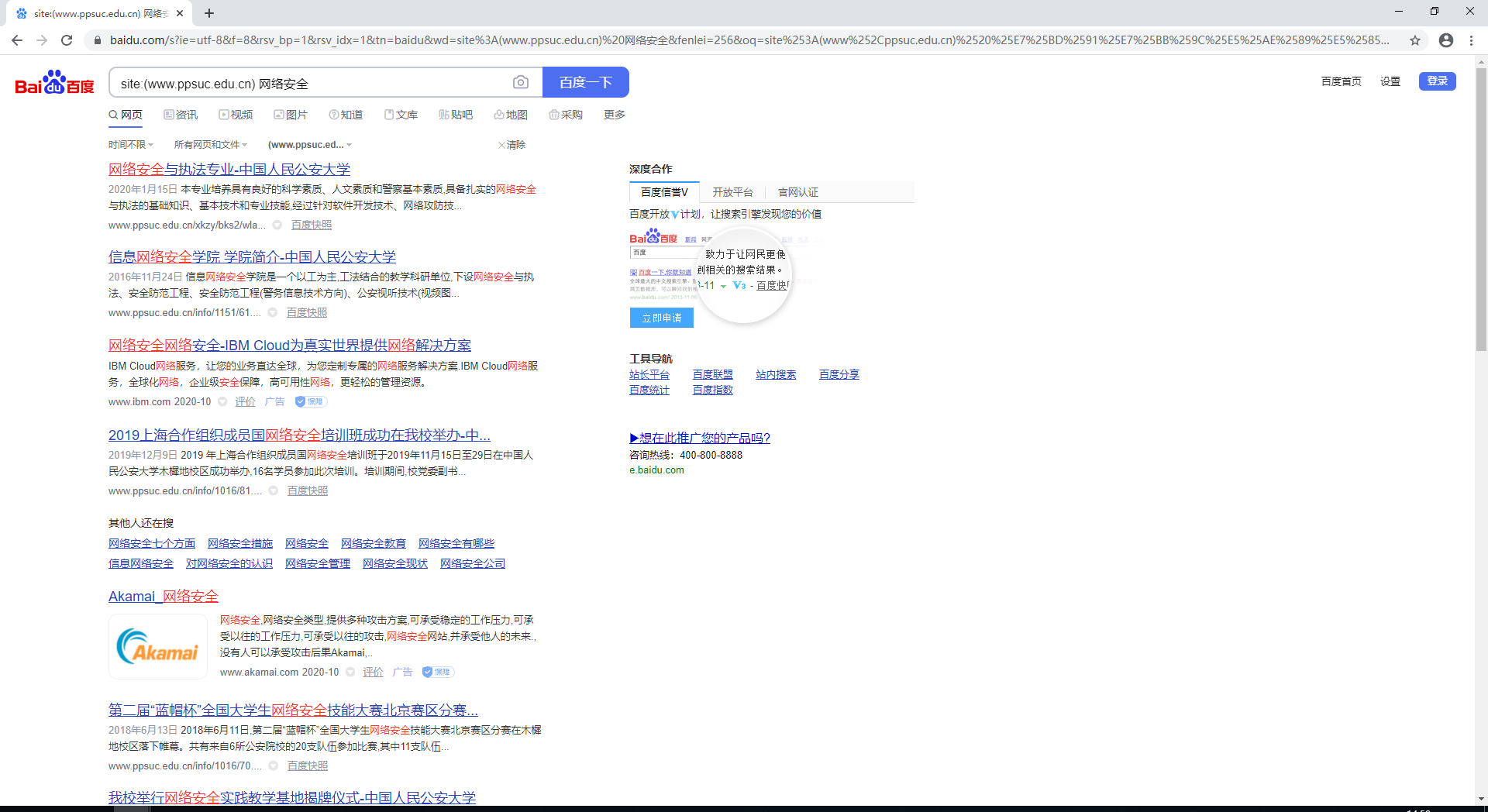Bookmark this page with star icon
This screenshot has width=1488, height=812.
point(1415,40)
